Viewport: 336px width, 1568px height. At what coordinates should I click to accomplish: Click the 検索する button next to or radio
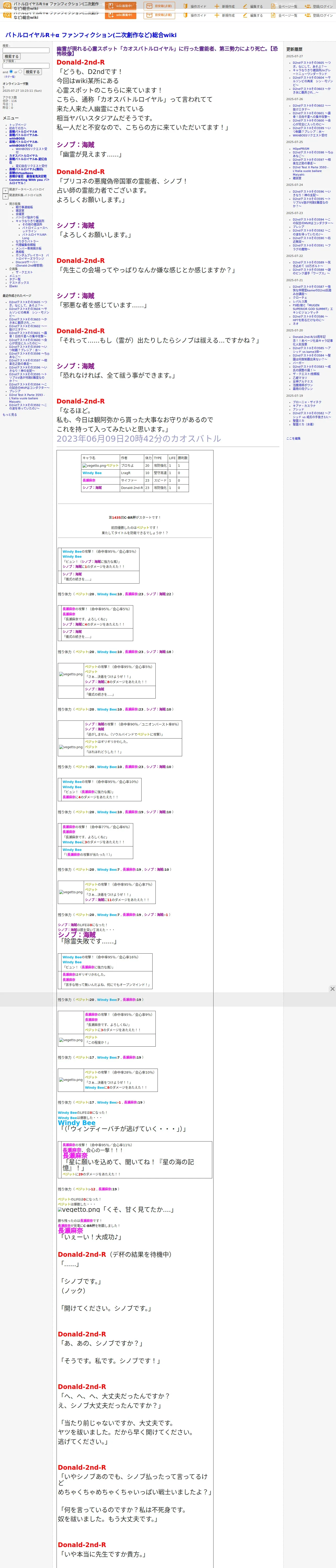[x=32, y=72]
